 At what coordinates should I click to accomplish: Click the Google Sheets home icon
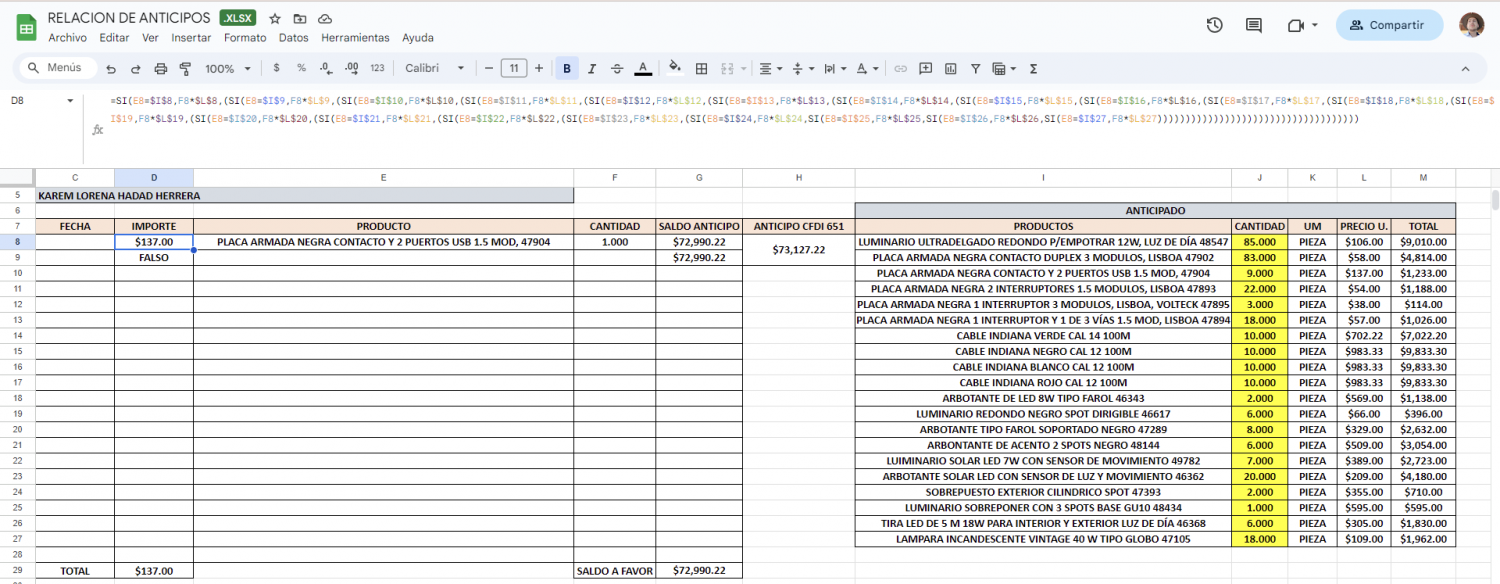click(26, 27)
